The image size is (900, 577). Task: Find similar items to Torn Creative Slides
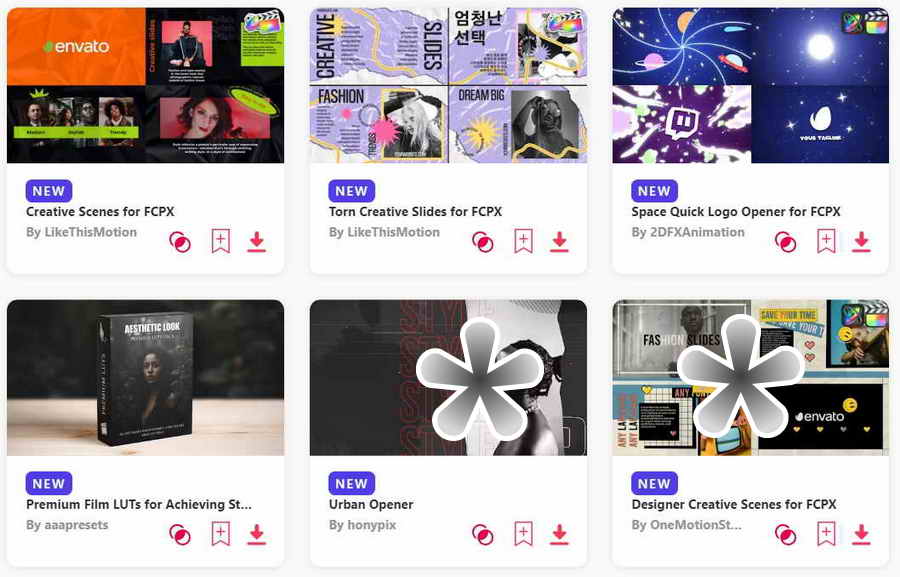click(483, 242)
